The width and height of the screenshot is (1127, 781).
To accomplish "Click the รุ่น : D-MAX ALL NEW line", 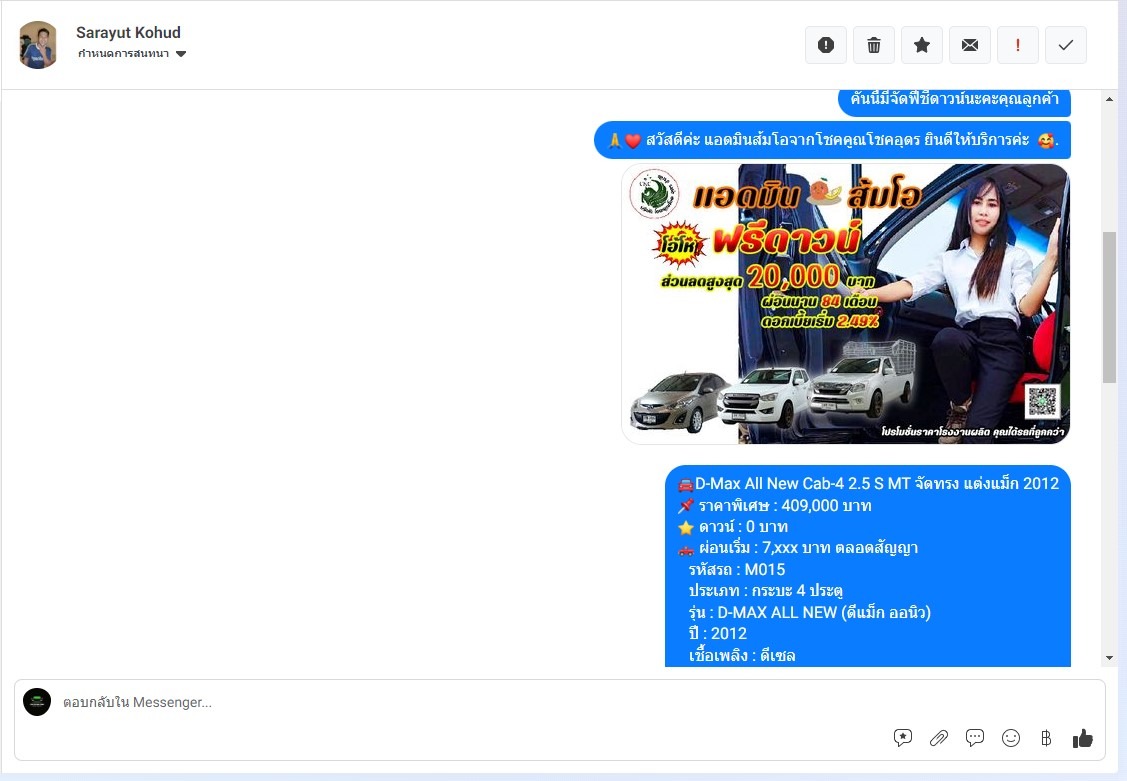I will pyautogui.click(x=809, y=612).
